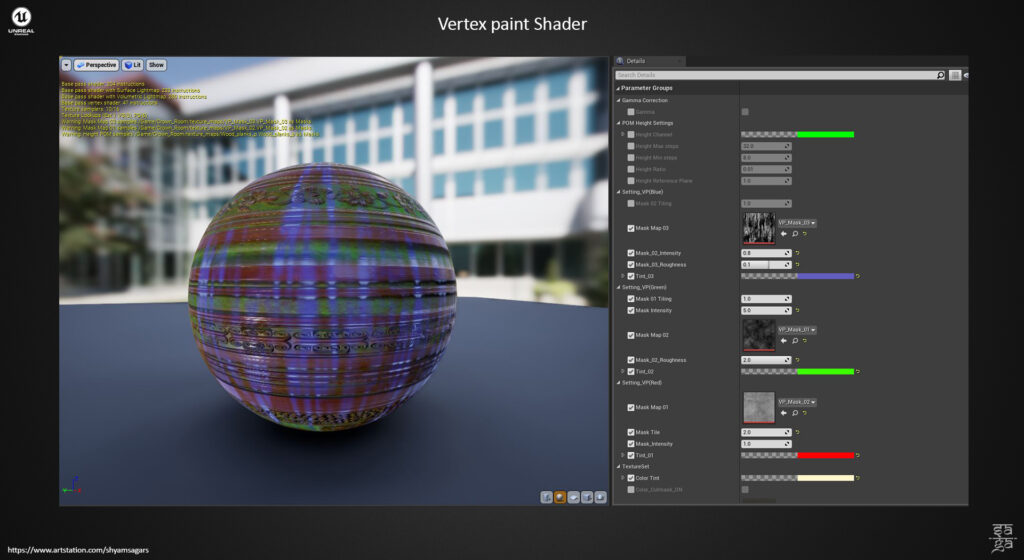Open the VP_Mask_01 texture dropdown

[797, 330]
